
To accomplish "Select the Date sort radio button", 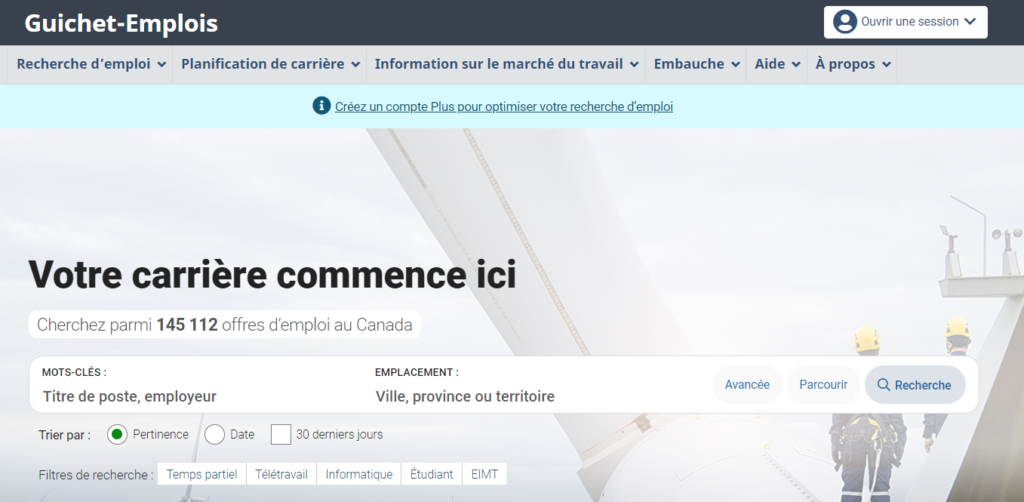I will pyautogui.click(x=214, y=435).
